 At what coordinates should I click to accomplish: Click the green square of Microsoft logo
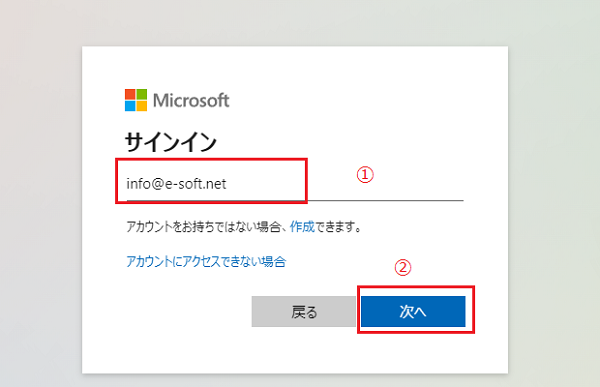tap(142, 95)
